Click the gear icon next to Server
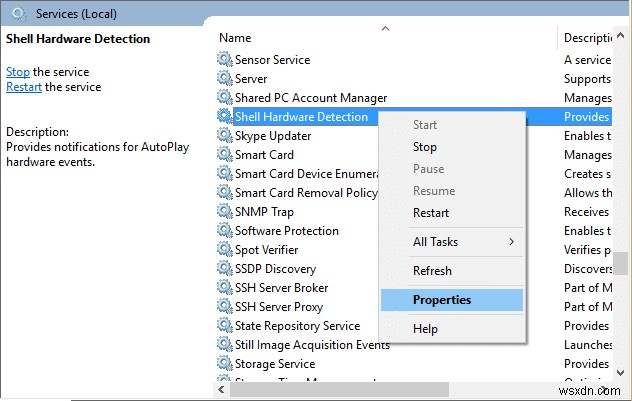Viewport: 632px width, 401px height. [224, 79]
